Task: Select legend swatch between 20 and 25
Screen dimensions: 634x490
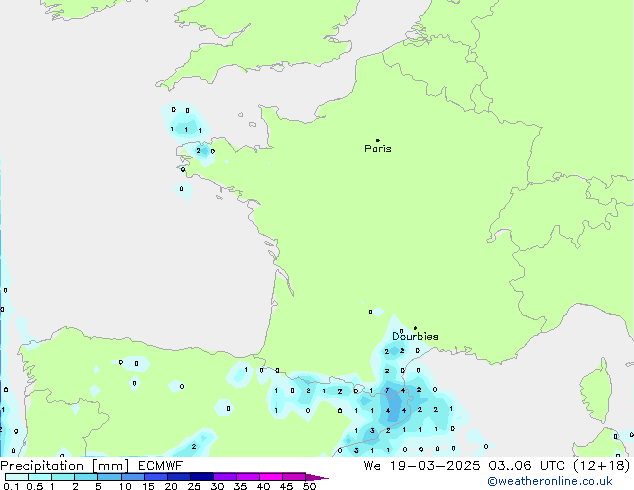Action: (179, 477)
